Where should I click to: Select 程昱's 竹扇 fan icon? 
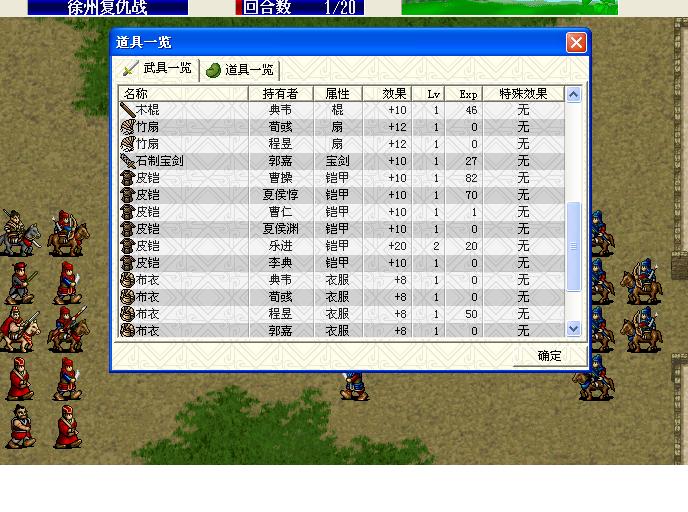pos(128,144)
